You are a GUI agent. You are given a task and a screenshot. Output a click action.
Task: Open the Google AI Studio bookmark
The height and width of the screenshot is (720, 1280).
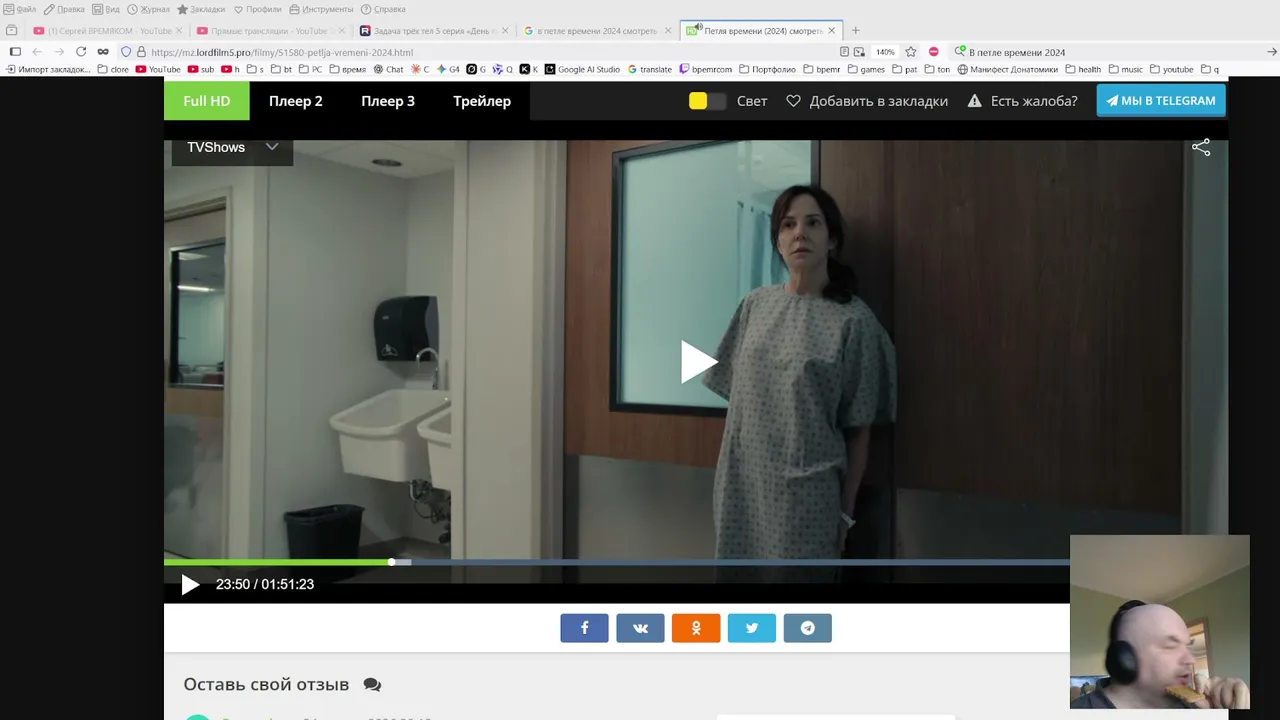(x=582, y=70)
